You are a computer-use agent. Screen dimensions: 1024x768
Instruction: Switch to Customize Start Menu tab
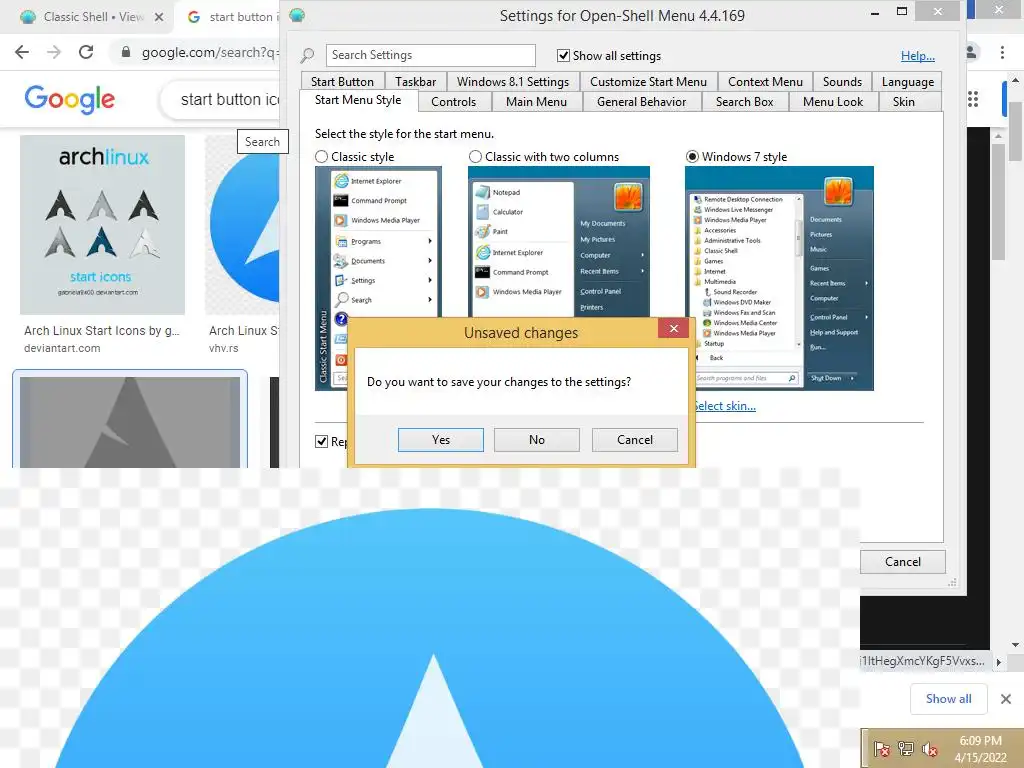[648, 82]
